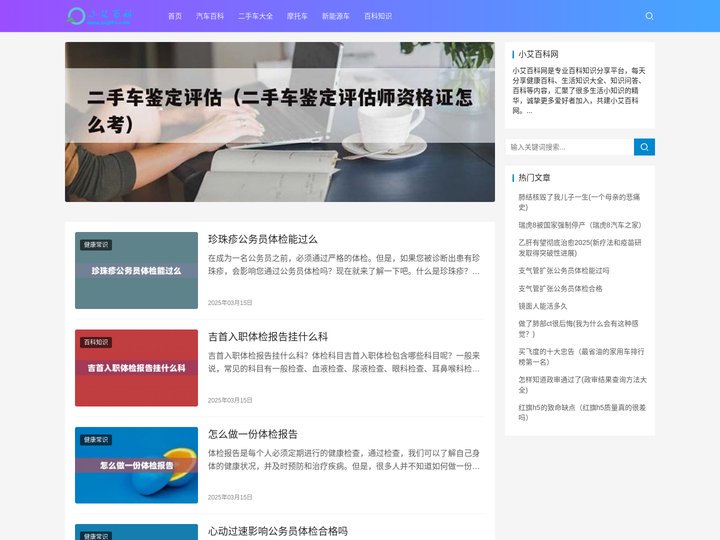The image size is (720, 540).
Task: Open article title 珍珠疹公务员体检能过么
Action: (263, 239)
